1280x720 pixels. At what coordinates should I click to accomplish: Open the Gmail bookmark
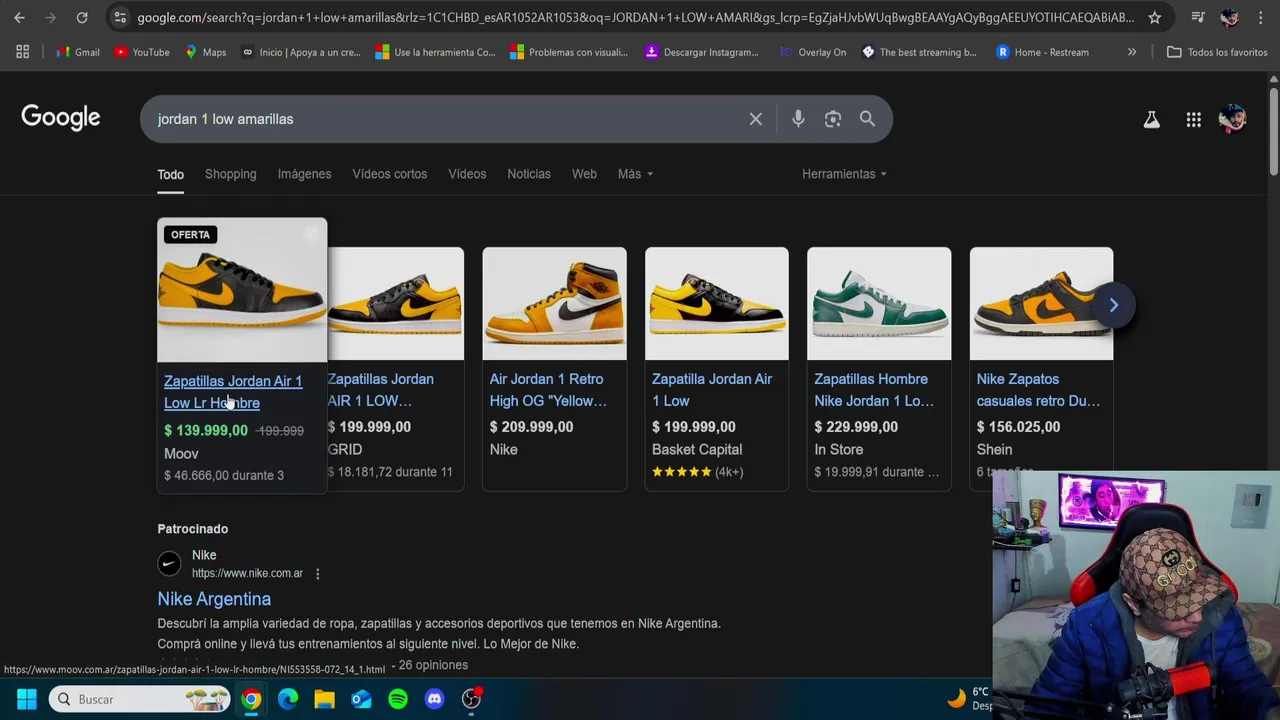[x=78, y=52]
